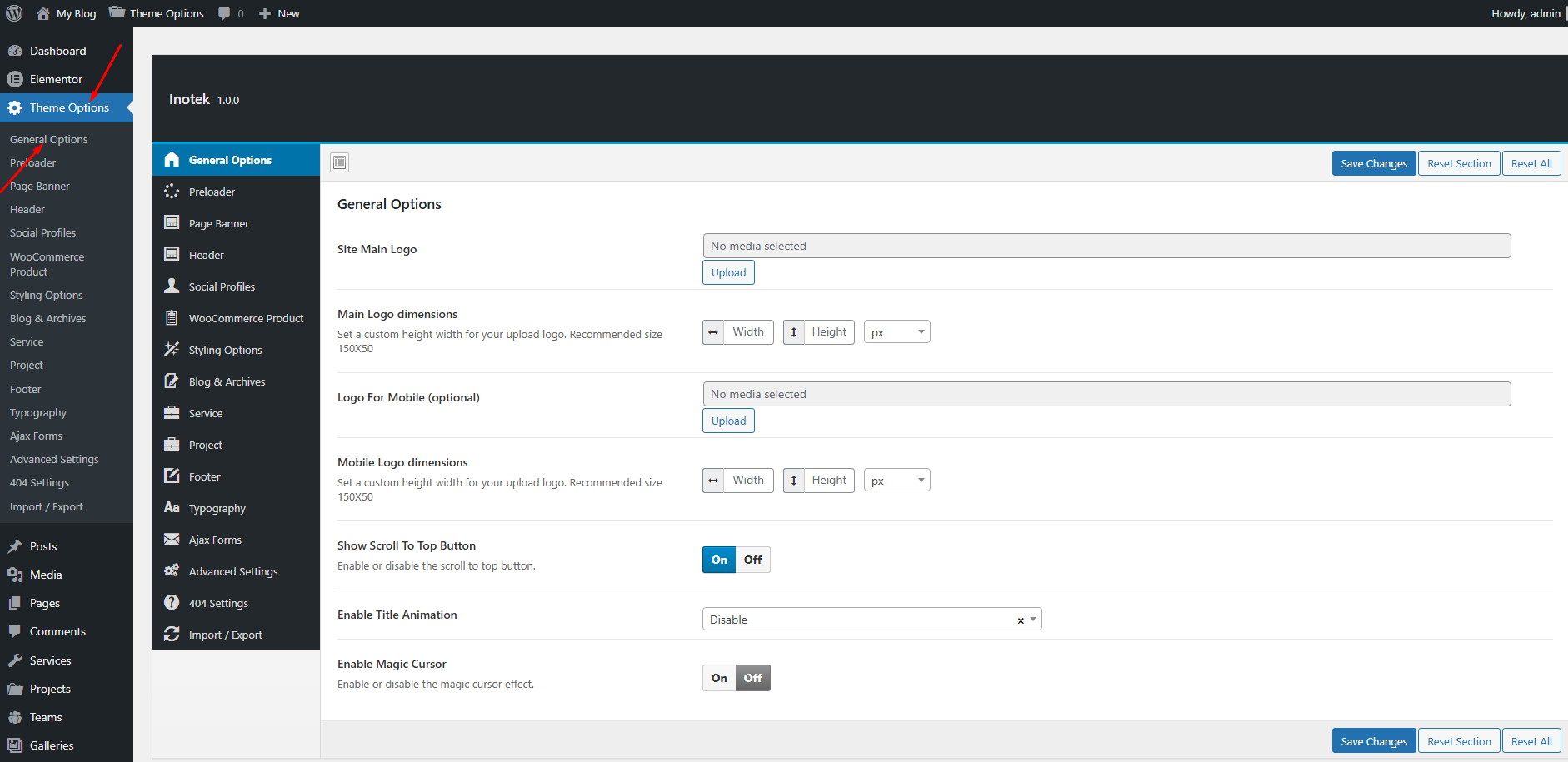Click the Social Profiles person icon in the panel
This screenshot has width=1568, height=762.
point(172,286)
